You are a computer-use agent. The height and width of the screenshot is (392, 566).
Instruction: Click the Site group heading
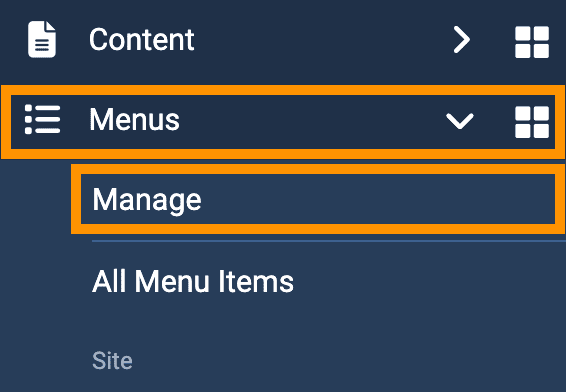112,361
